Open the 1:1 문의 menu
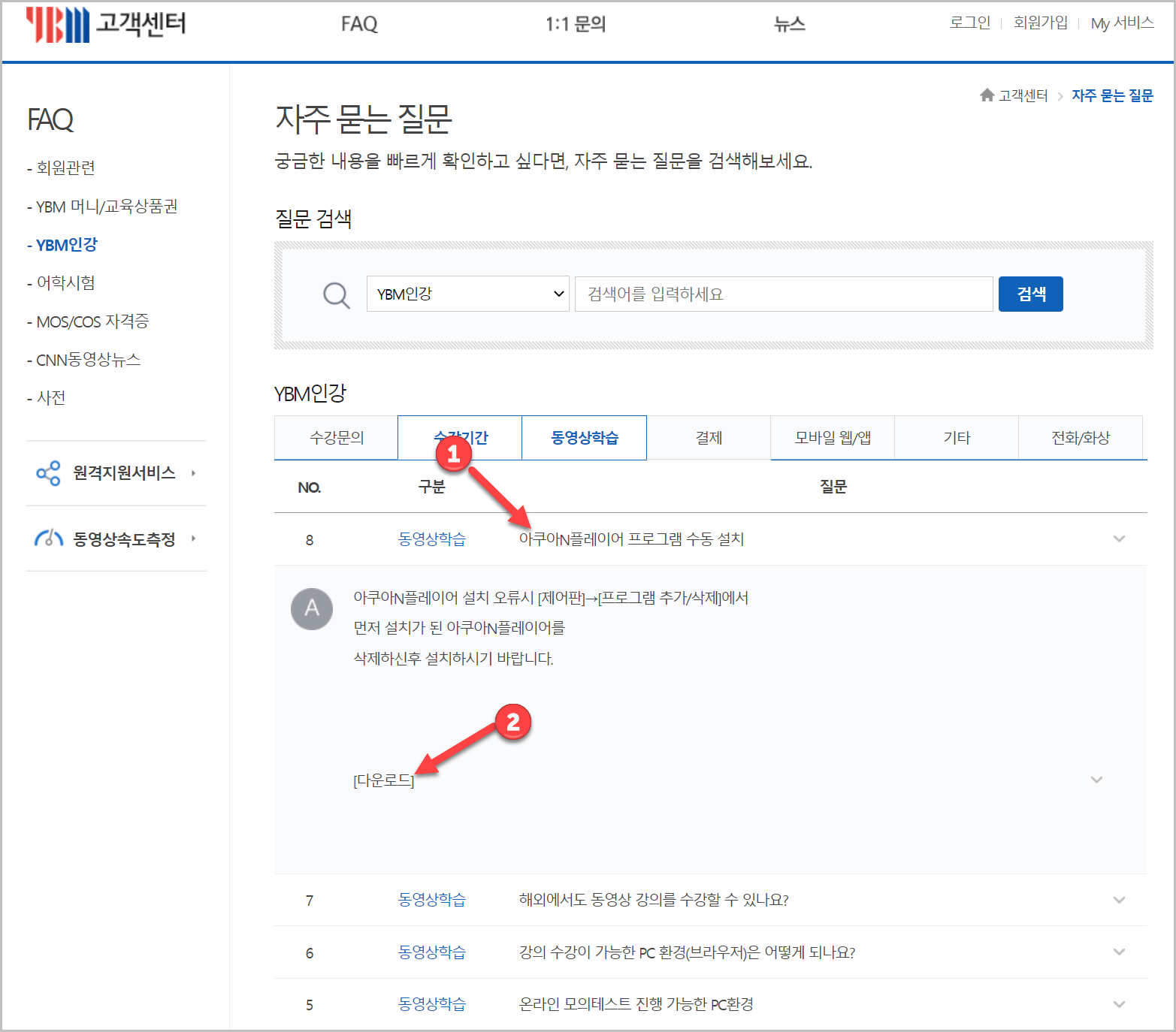 (x=576, y=24)
